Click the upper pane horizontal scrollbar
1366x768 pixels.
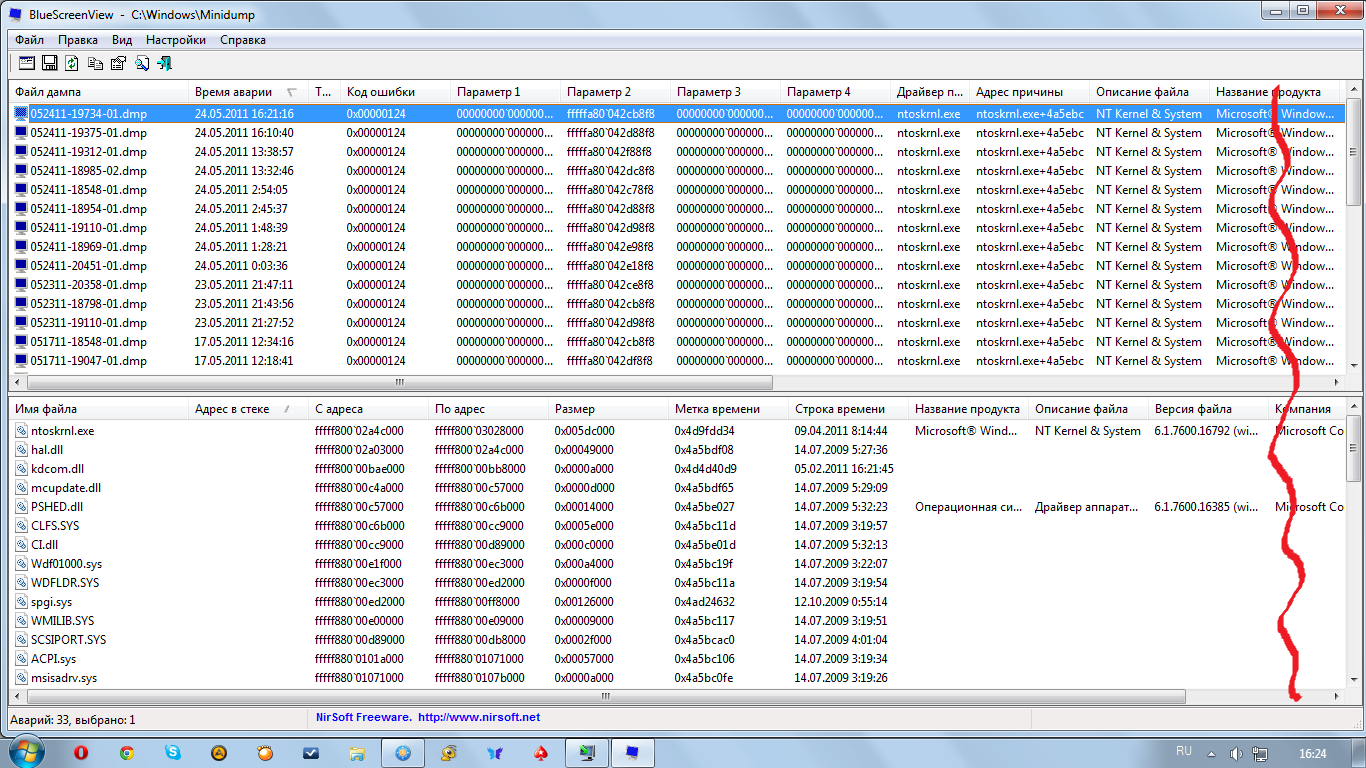400,382
